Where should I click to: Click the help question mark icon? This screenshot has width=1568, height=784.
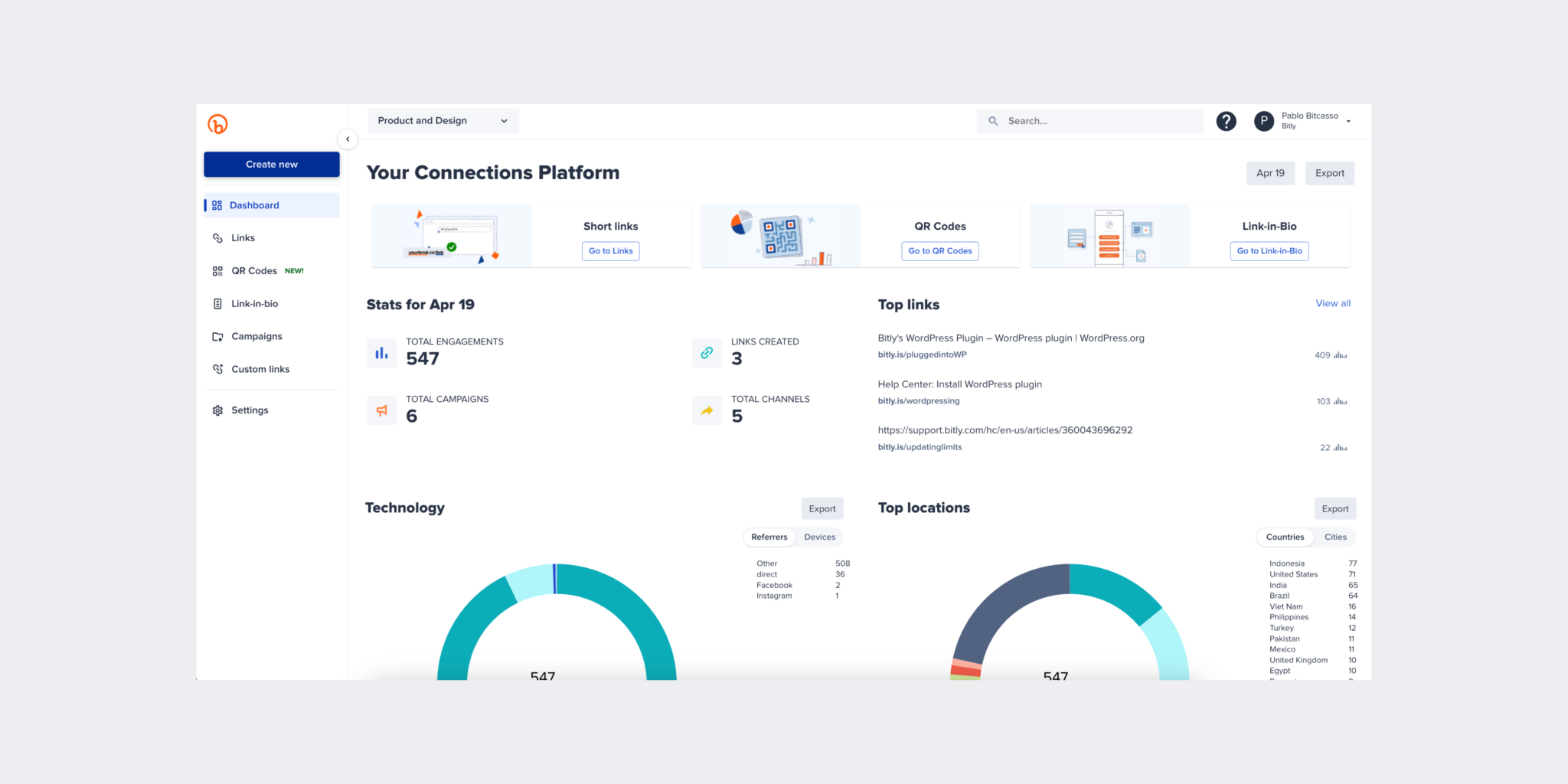coord(1226,121)
